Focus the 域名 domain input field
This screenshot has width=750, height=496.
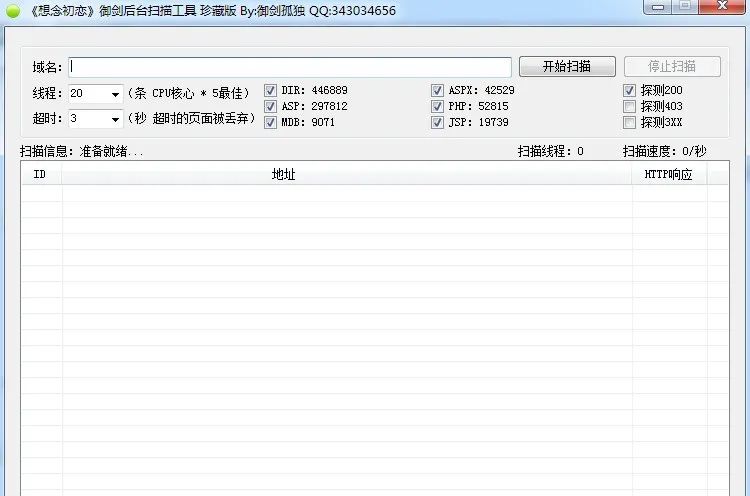(290, 67)
